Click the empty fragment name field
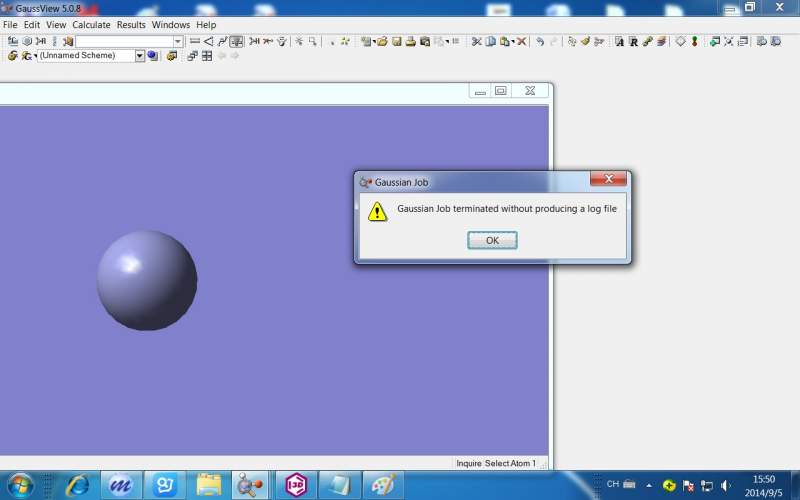Viewport: 800px width, 500px height. 124,41
